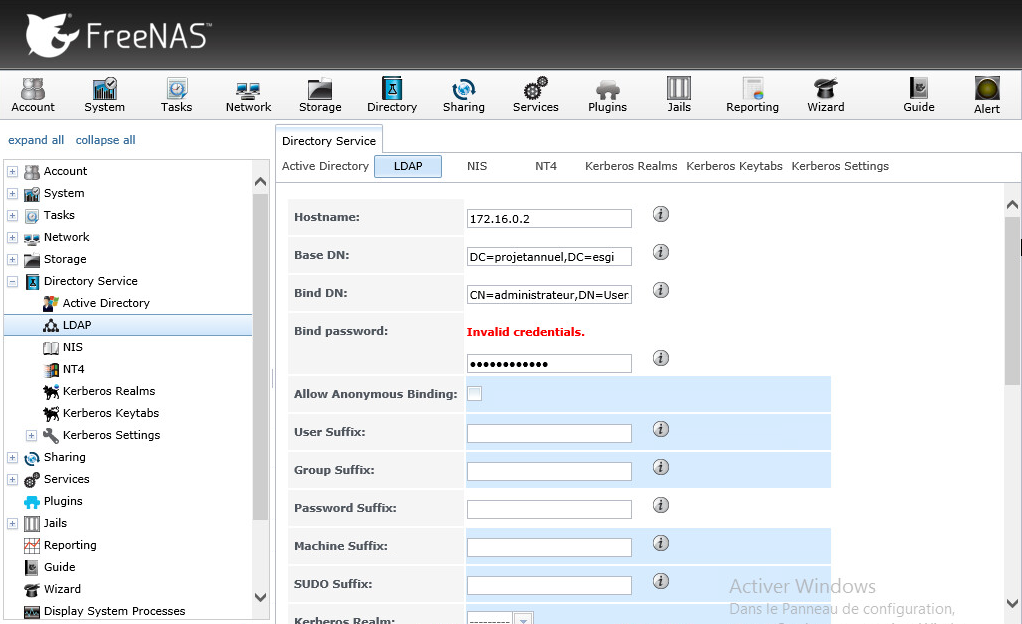The width and height of the screenshot is (1022, 624).
Task: Expand the Tasks tree node
Action: (12, 215)
